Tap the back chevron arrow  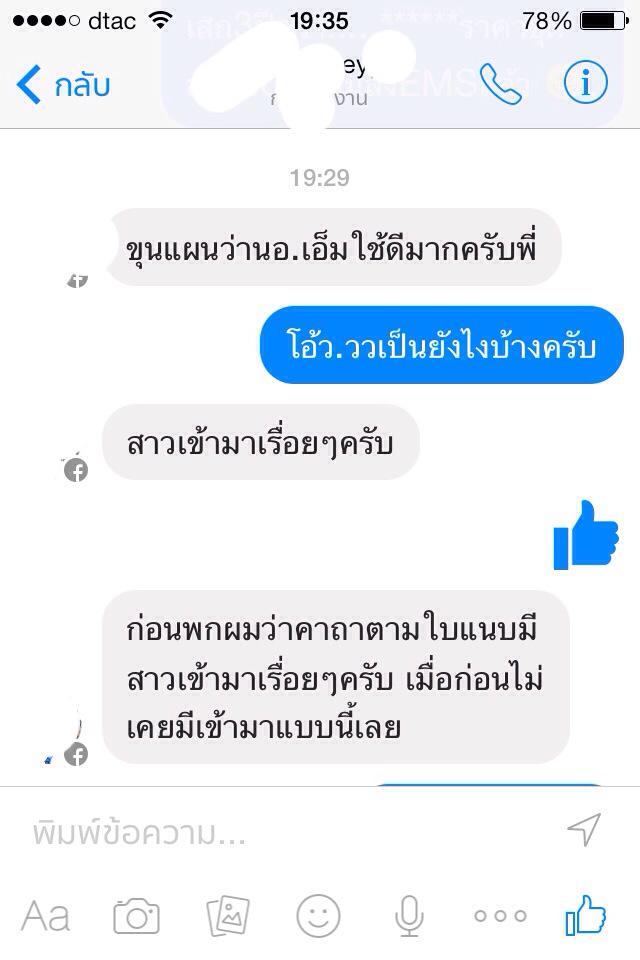pos(28,84)
